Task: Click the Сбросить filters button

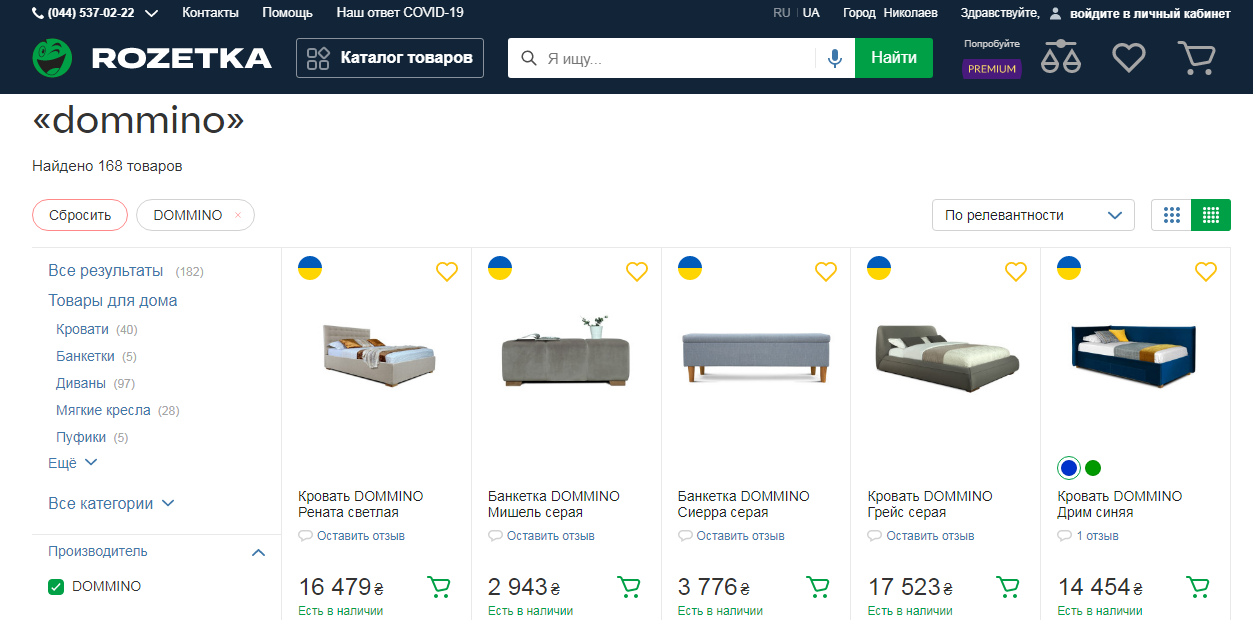Action: [x=79, y=214]
